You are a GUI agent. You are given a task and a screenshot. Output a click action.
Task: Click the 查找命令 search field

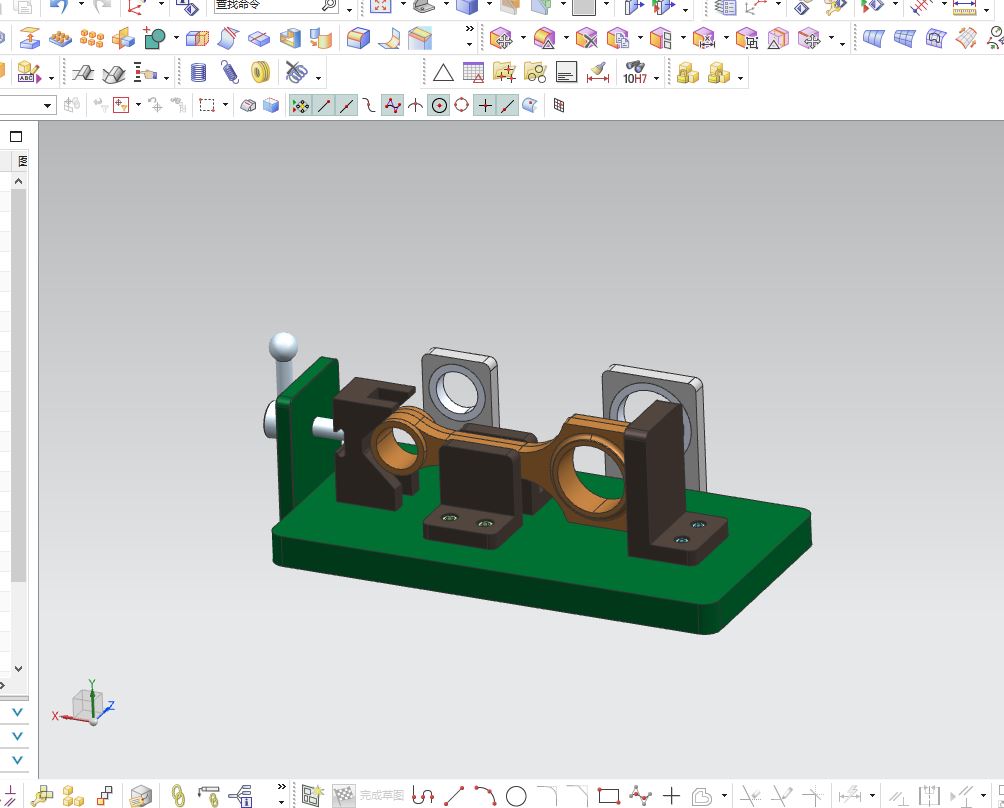click(276, 6)
